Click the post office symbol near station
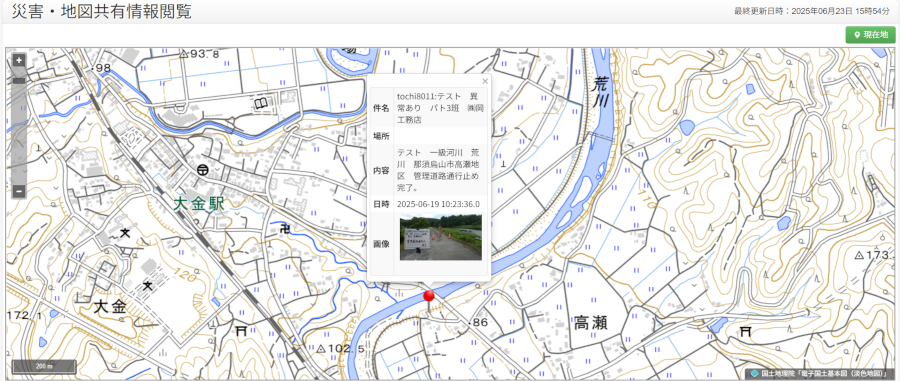 click(202, 169)
